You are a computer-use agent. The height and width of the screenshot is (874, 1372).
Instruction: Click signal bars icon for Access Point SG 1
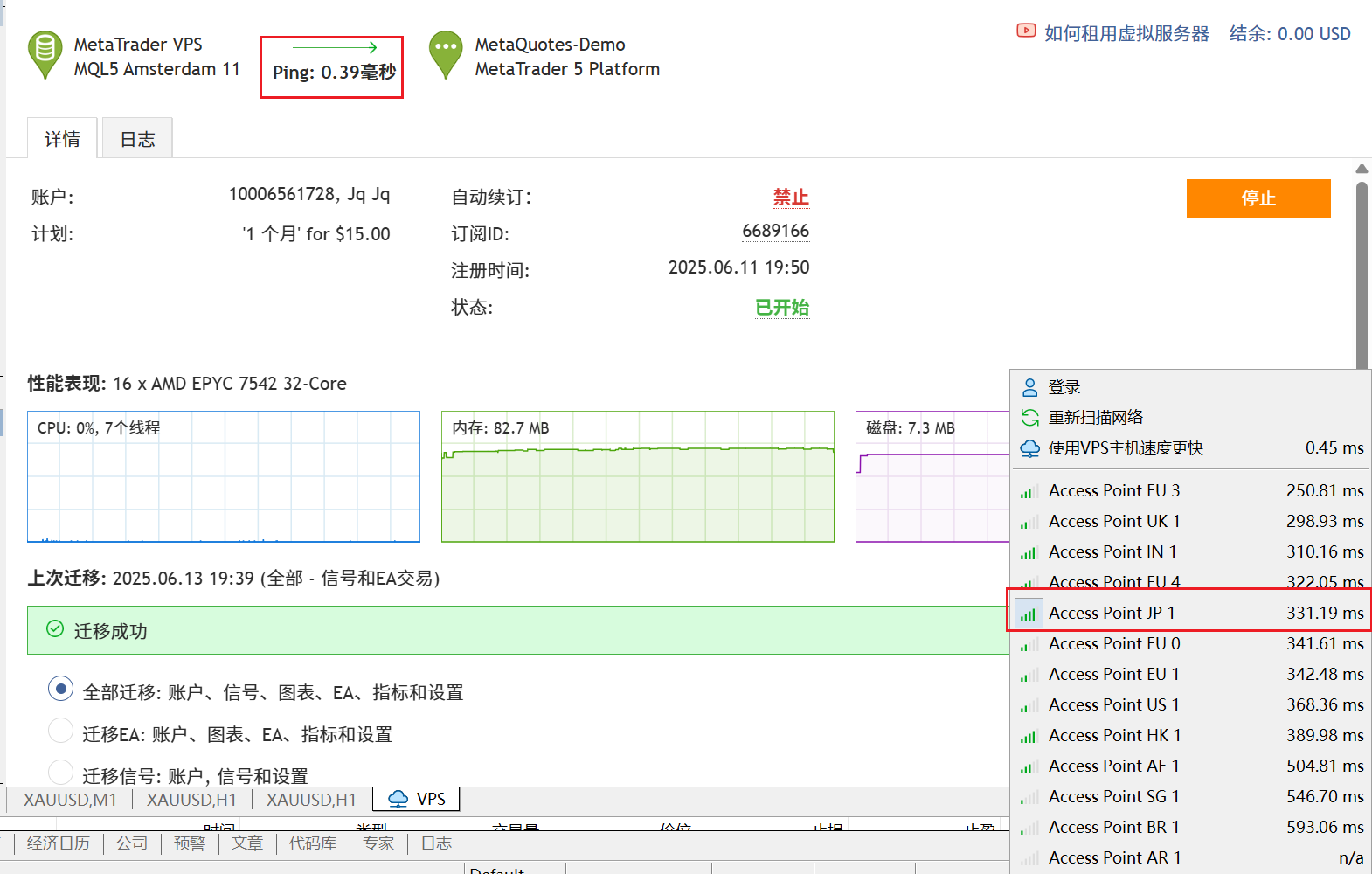click(x=1029, y=797)
